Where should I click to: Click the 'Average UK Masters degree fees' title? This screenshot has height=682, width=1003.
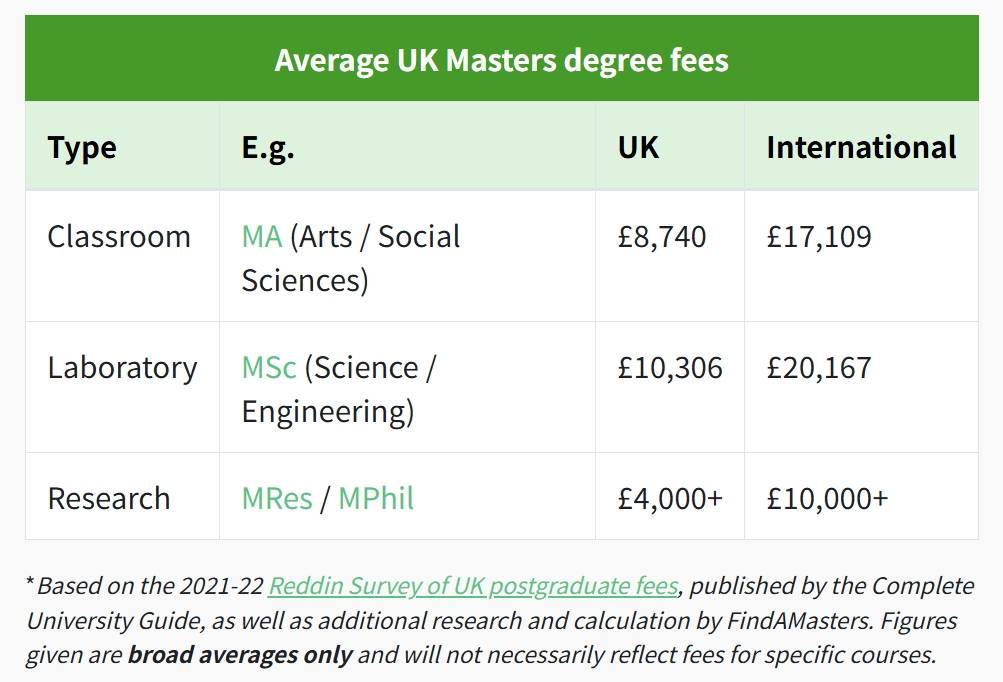501,60
